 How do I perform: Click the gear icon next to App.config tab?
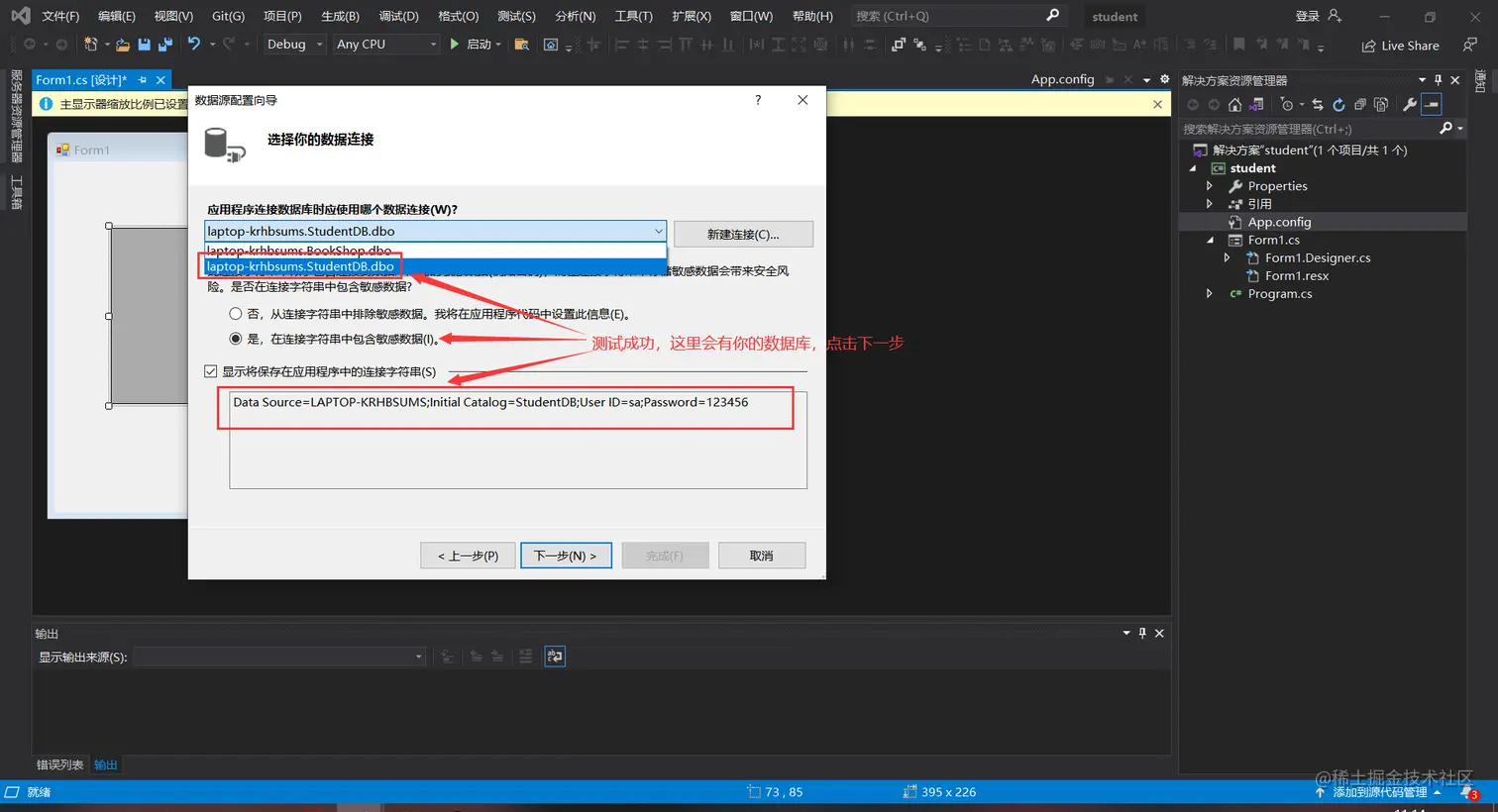[1164, 79]
